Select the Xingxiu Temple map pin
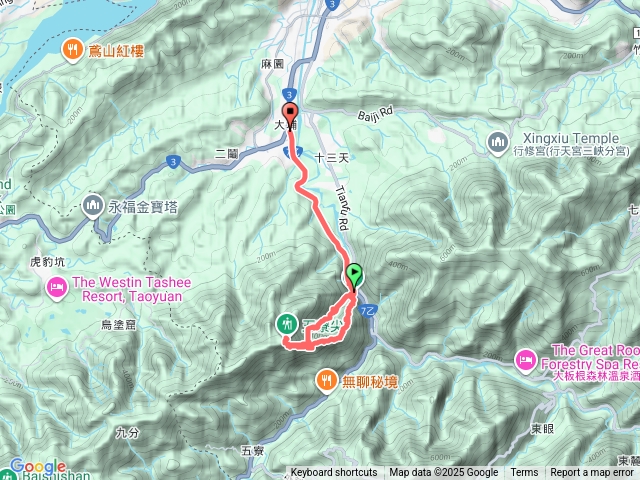The image size is (640, 480). pos(498,144)
